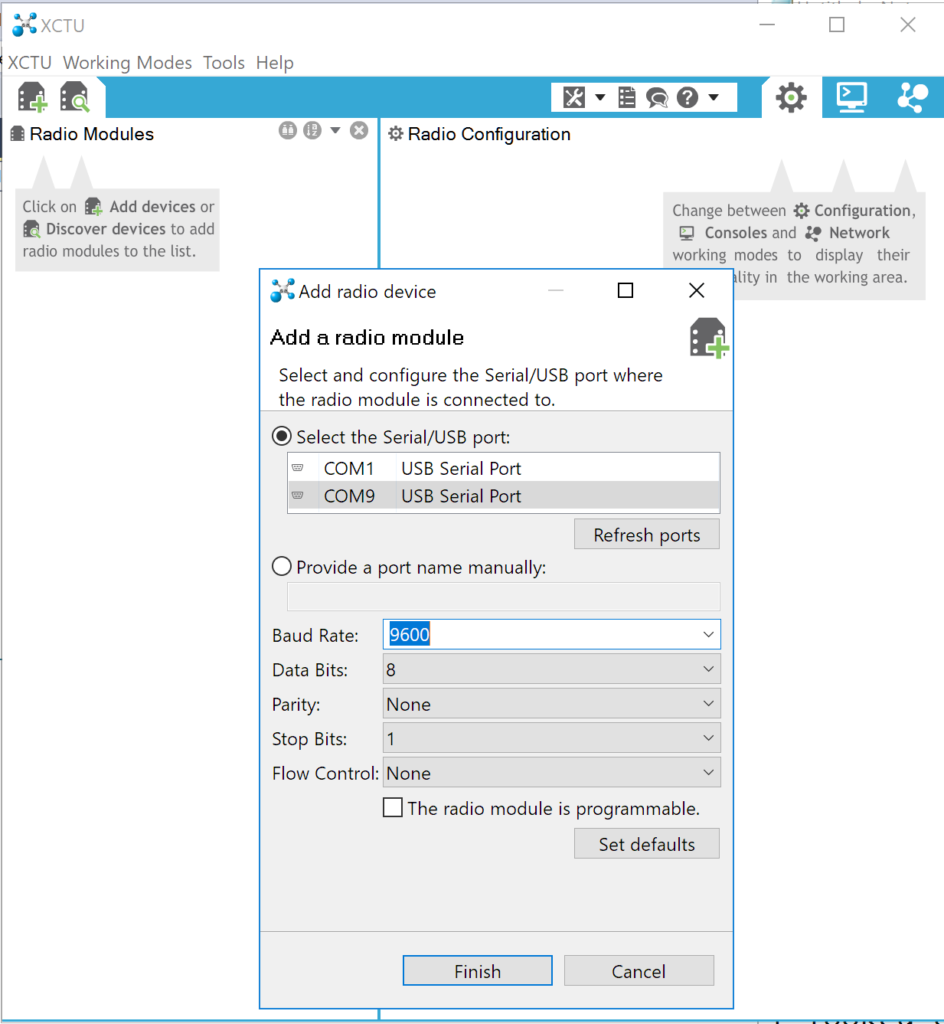Click the feedback speech bubbles icon
The image size is (944, 1024).
pyautogui.click(x=657, y=98)
